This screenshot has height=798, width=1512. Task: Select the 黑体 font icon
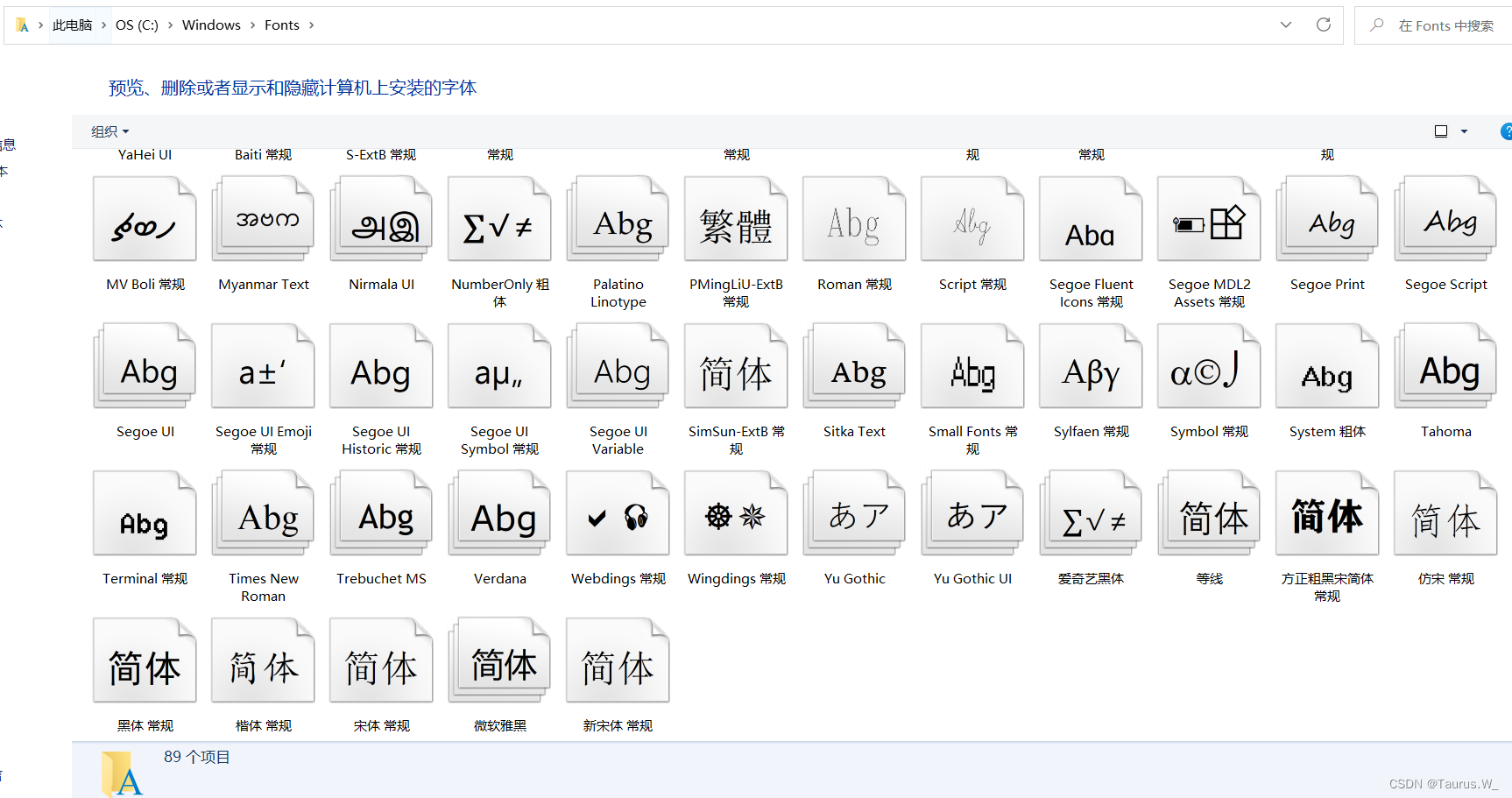(x=145, y=660)
